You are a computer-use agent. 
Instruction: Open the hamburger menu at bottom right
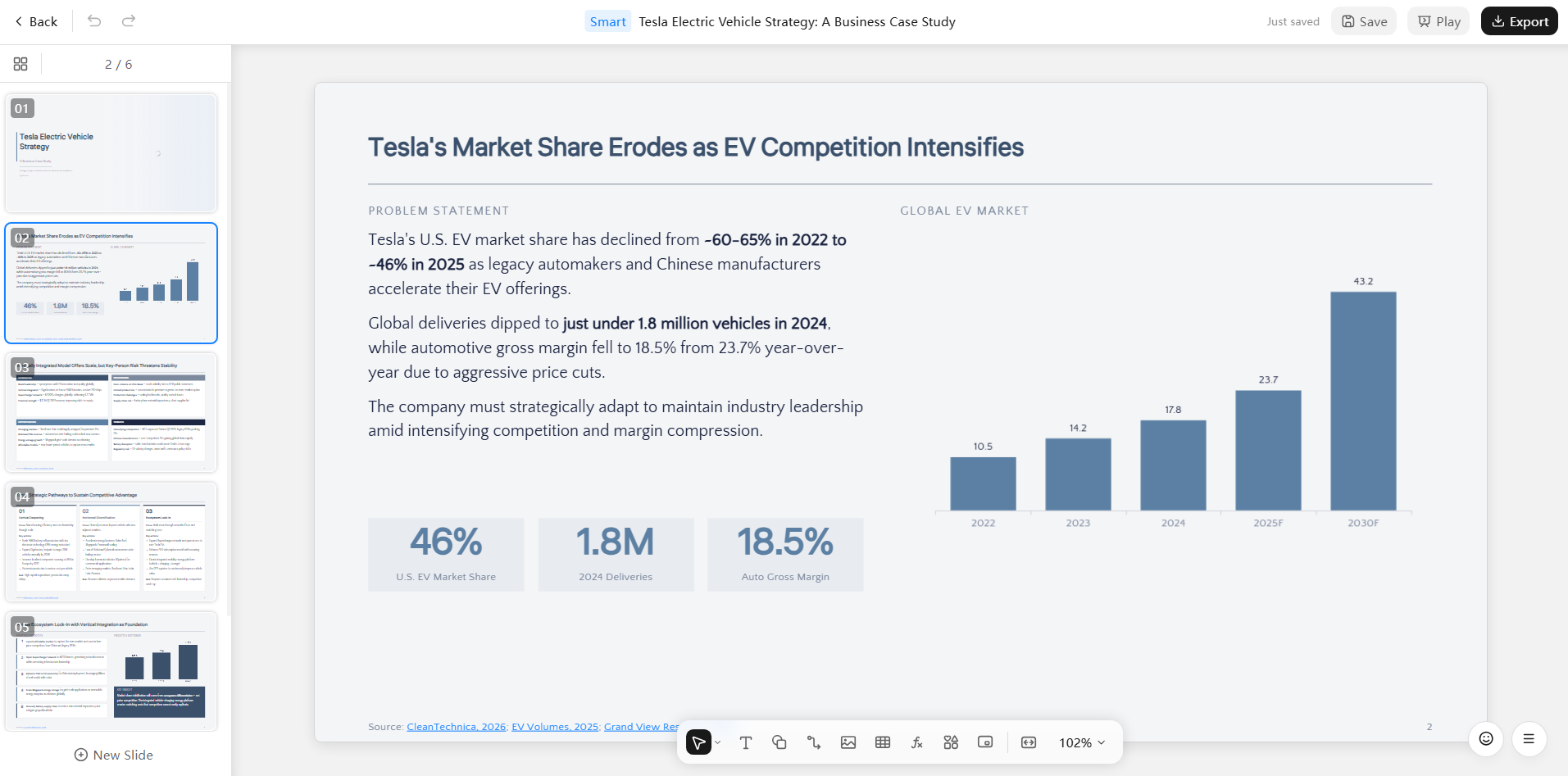(1529, 738)
